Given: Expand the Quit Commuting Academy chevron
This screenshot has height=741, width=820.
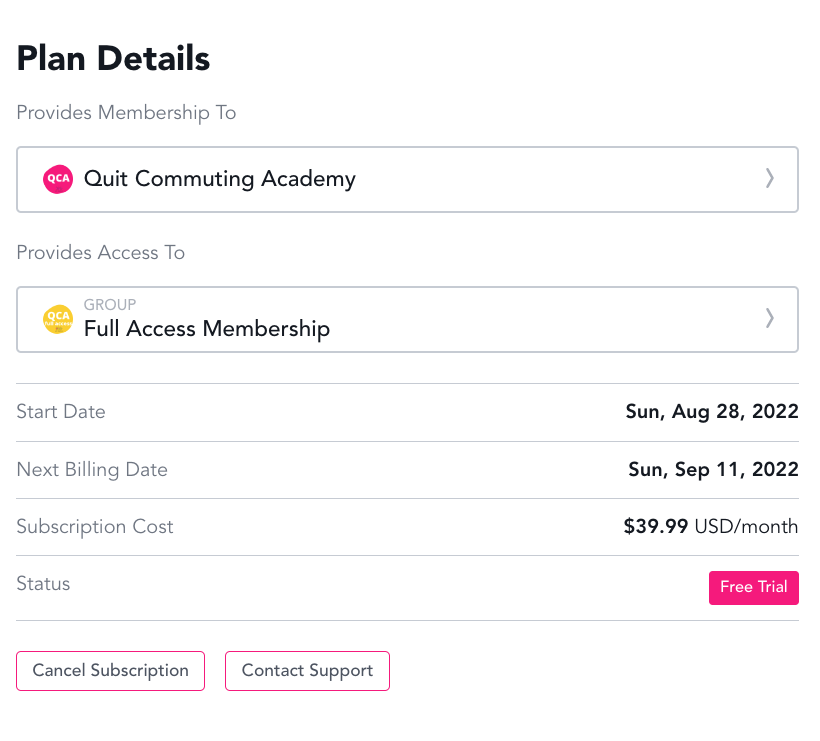Looking at the screenshot, I should point(769,179).
